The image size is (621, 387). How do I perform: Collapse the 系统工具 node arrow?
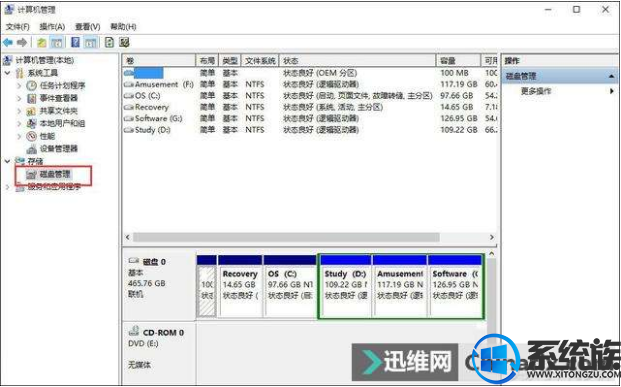(x=8, y=73)
